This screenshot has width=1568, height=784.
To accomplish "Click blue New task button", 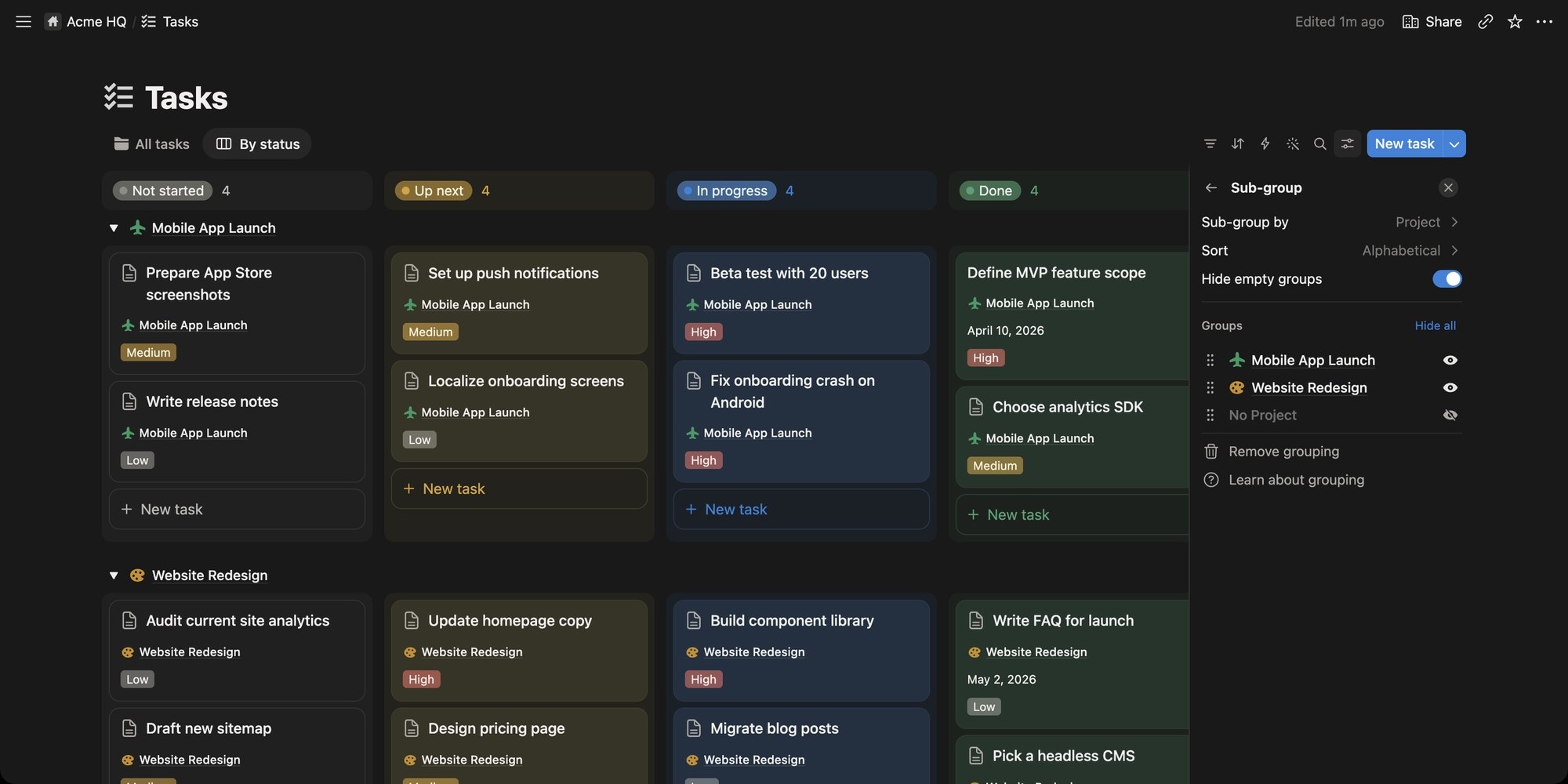I will [x=1404, y=143].
